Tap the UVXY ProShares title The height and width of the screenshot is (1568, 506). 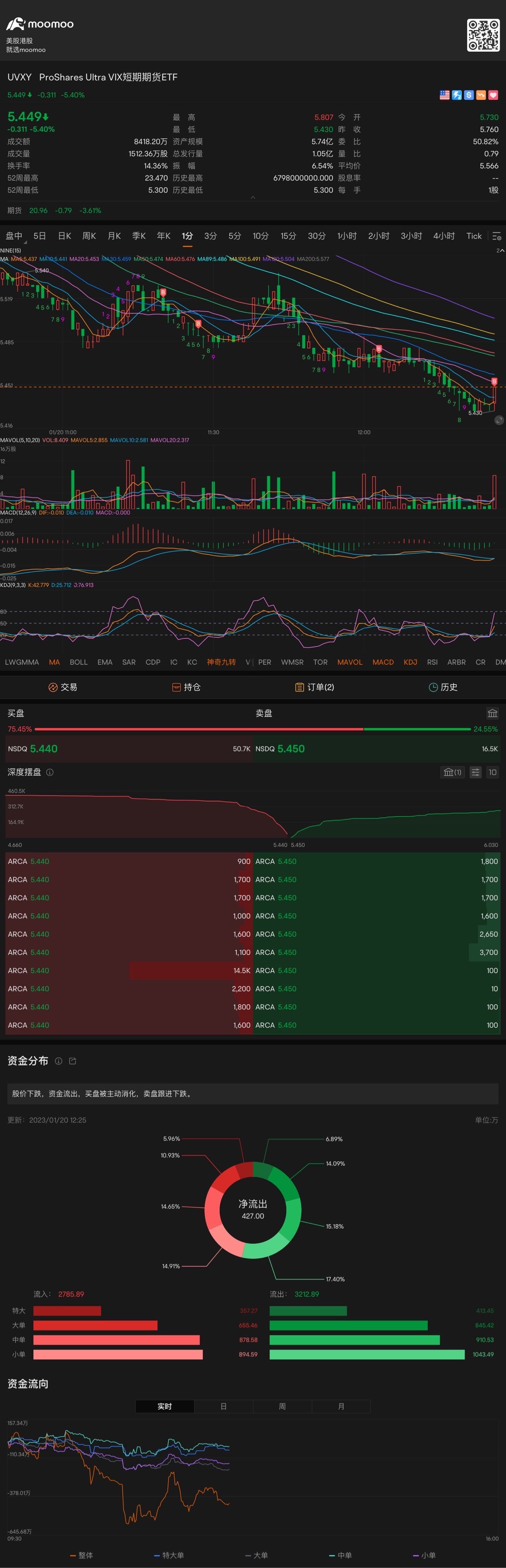(93, 77)
